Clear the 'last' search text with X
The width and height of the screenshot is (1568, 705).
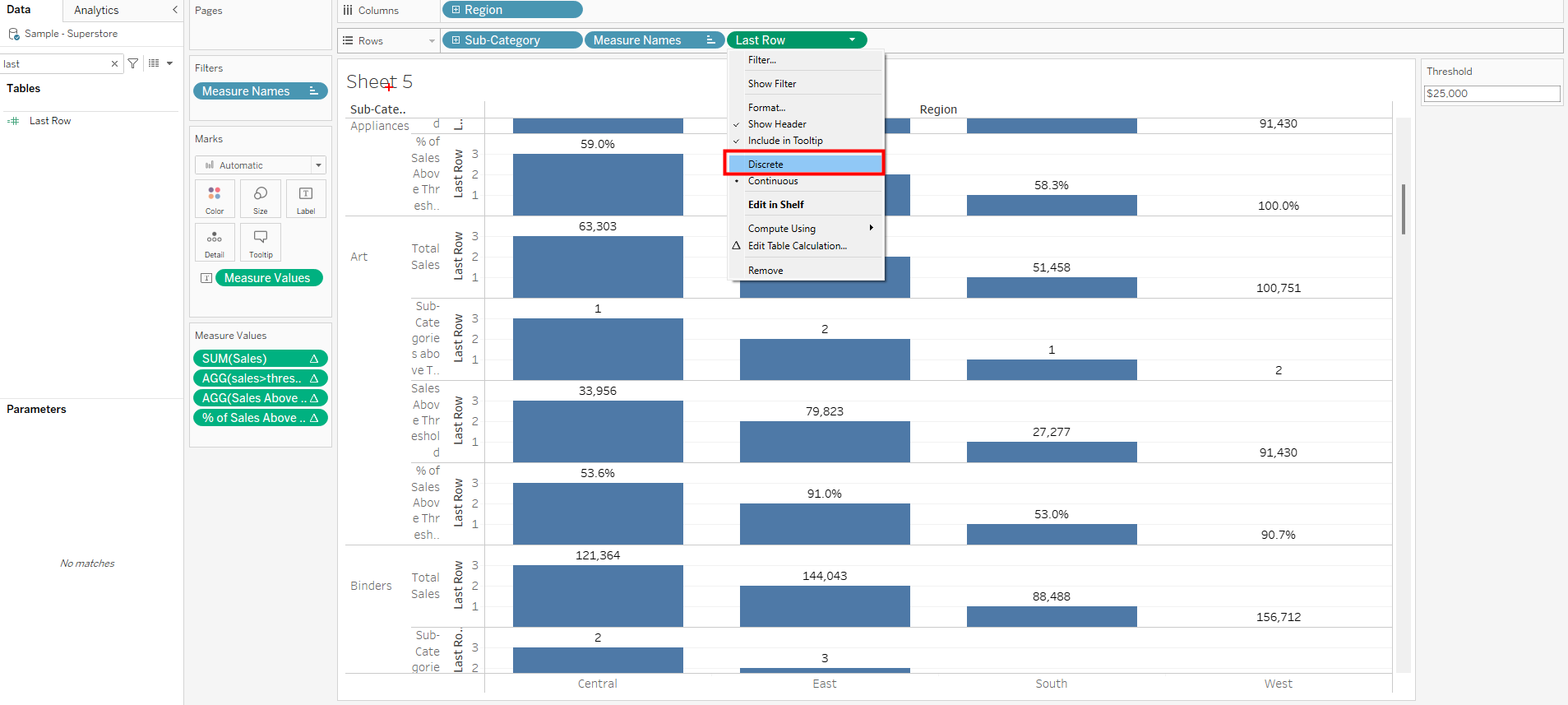[x=114, y=63]
